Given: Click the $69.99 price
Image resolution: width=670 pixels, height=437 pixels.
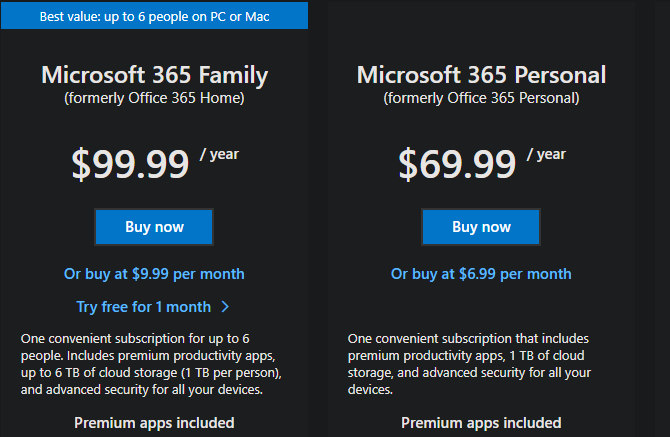Looking at the screenshot, I should (457, 163).
